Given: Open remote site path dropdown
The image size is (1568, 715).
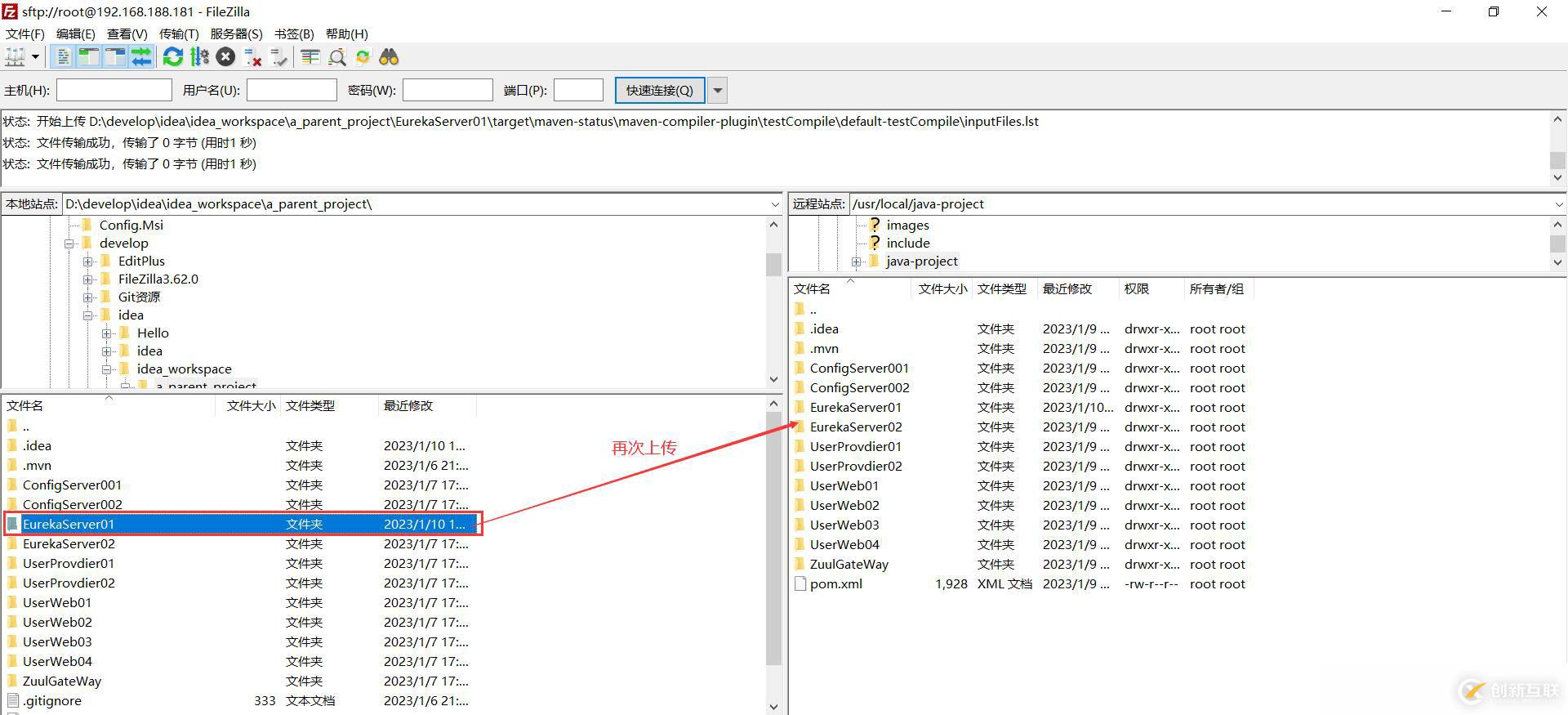Looking at the screenshot, I should pos(1558,204).
